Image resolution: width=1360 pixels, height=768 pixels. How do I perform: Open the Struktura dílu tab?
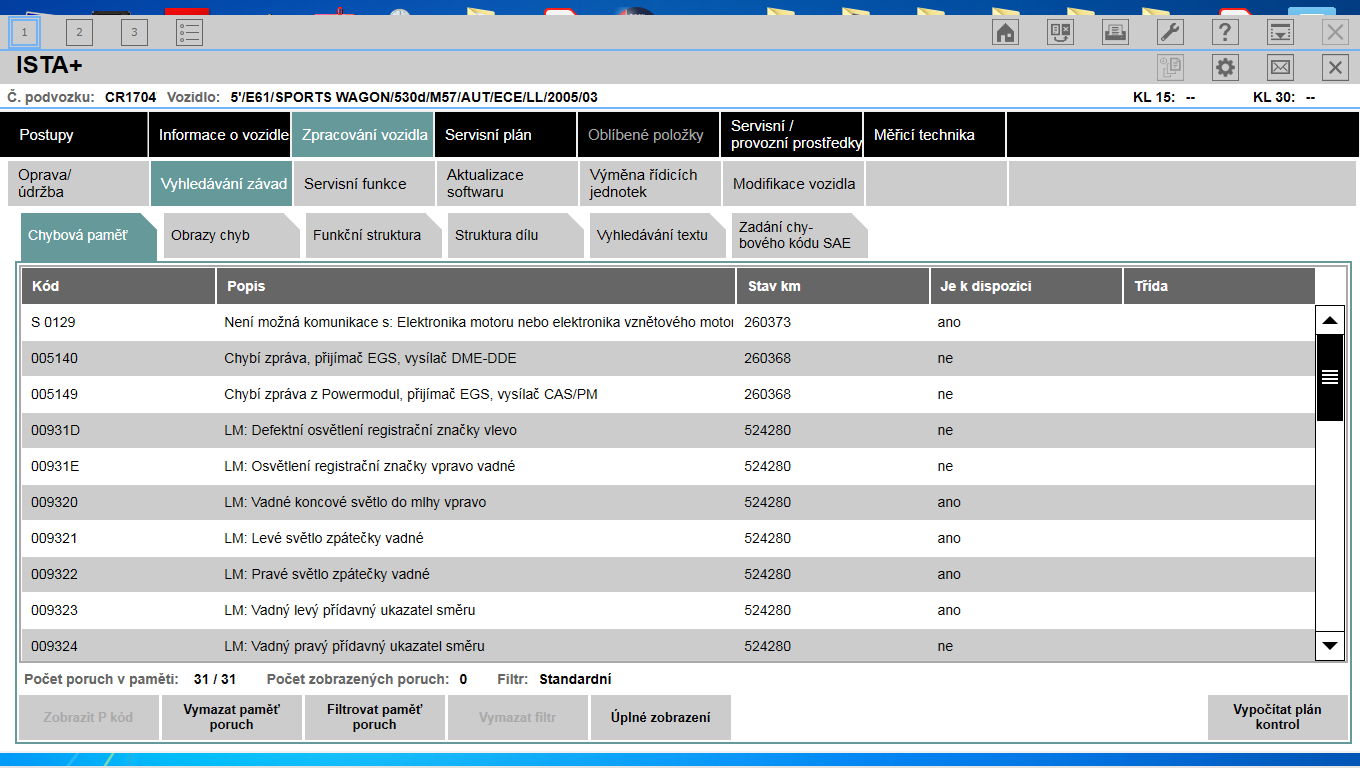click(515, 236)
